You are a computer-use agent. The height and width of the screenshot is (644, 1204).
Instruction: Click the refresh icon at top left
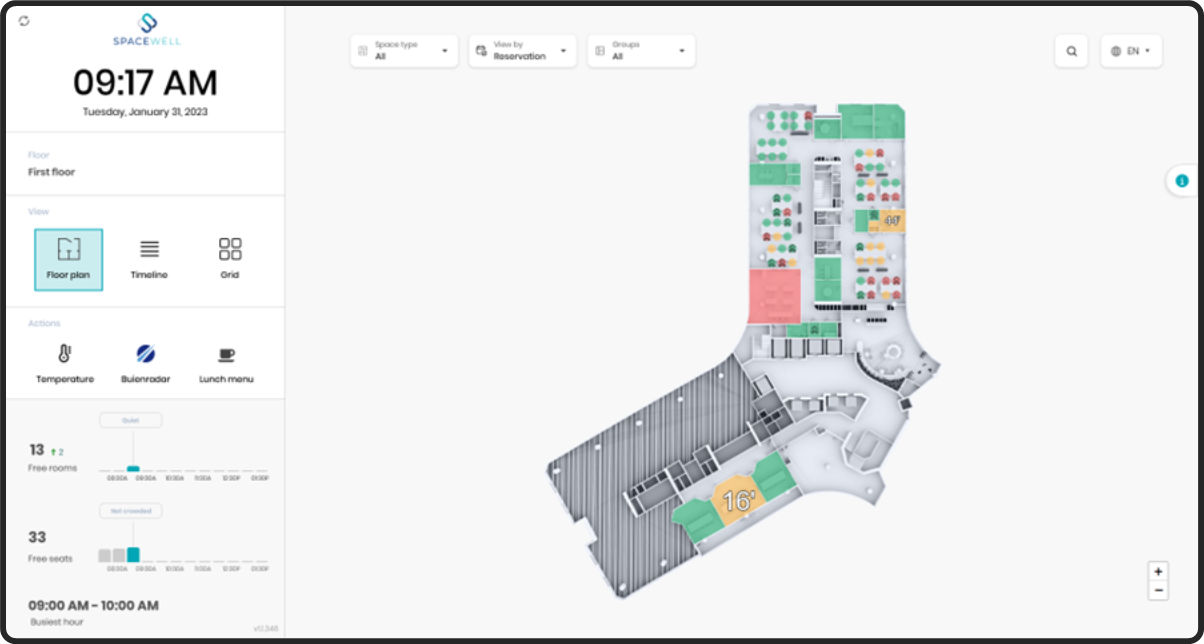(24, 21)
